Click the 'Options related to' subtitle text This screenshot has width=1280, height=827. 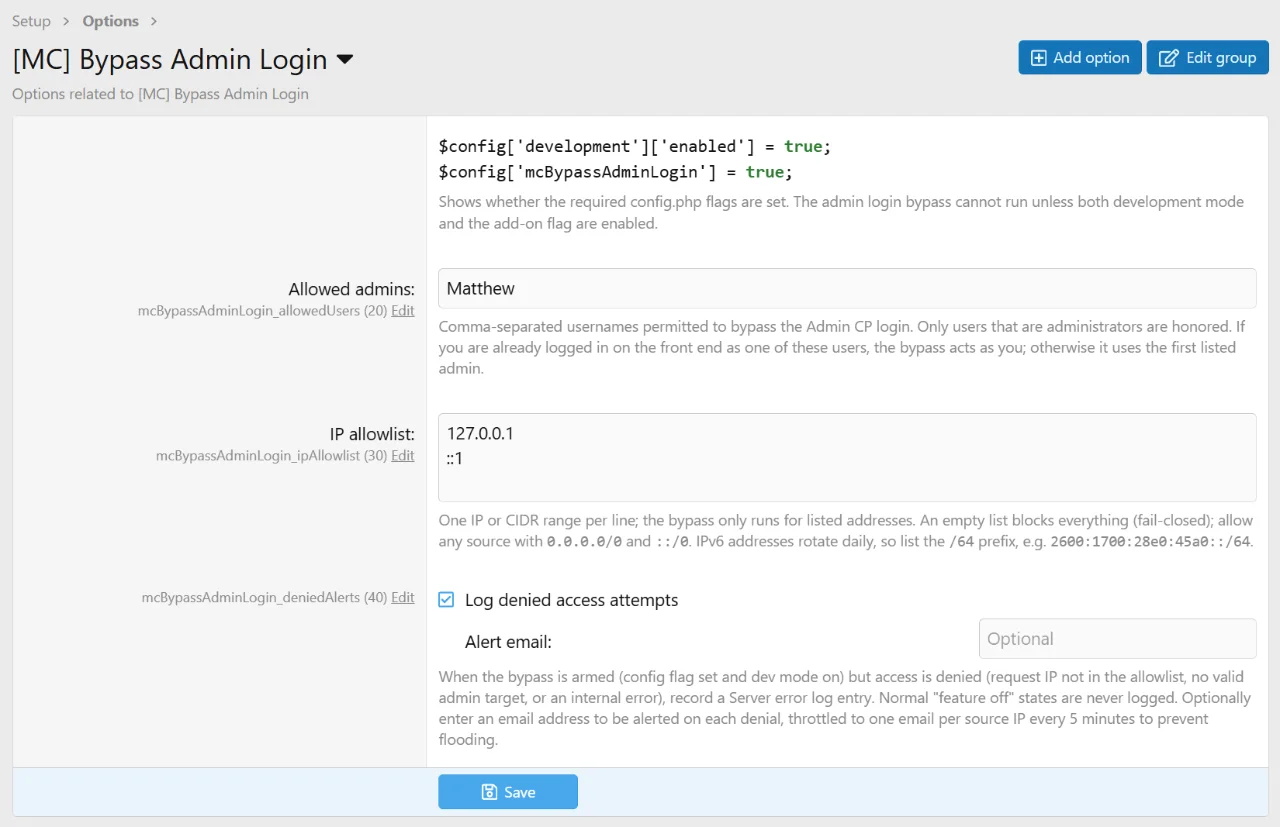coord(160,94)
